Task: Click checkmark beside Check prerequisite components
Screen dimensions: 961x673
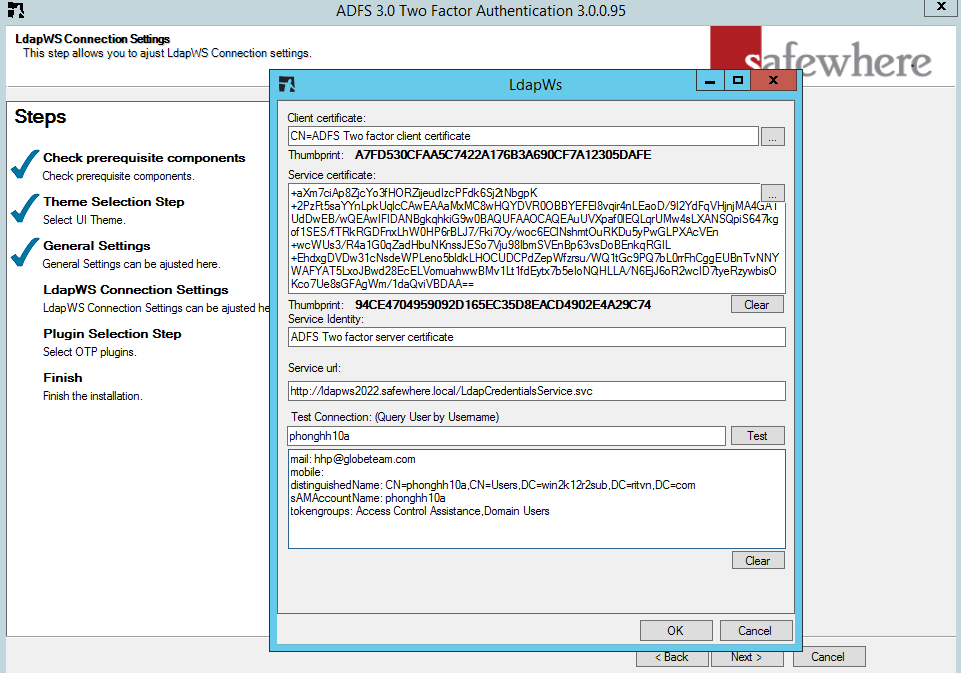Action: [x=25, y=164]
